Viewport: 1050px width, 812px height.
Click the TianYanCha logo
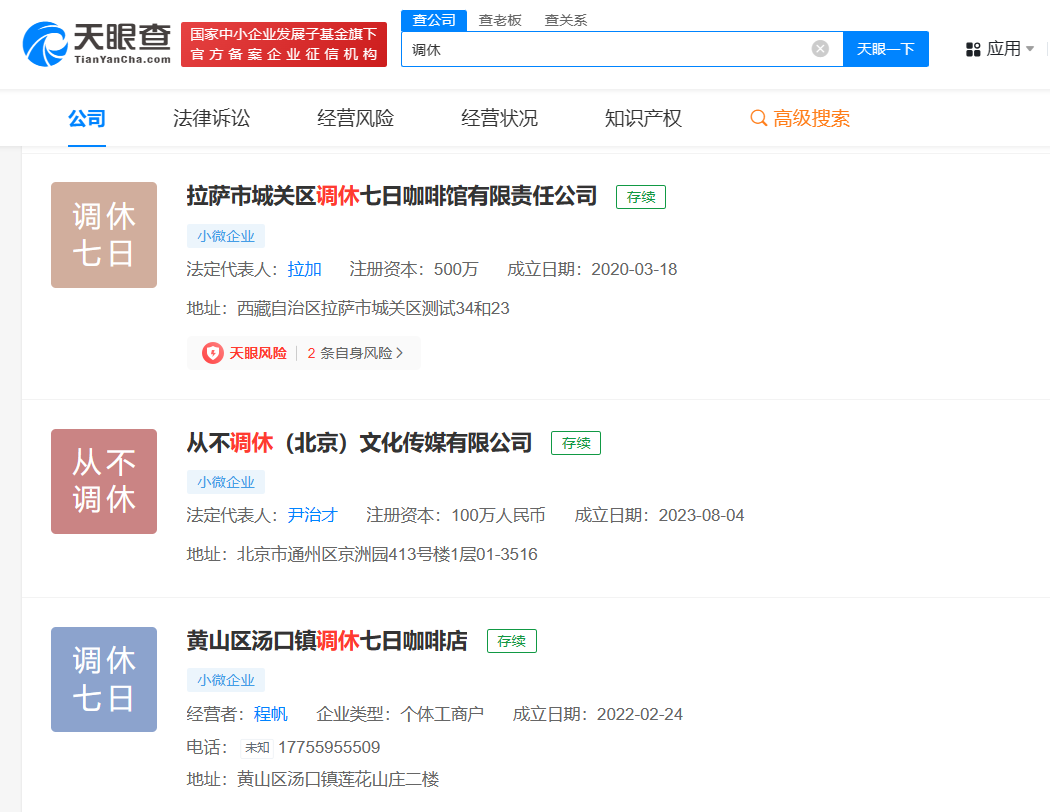click(96, 44)
